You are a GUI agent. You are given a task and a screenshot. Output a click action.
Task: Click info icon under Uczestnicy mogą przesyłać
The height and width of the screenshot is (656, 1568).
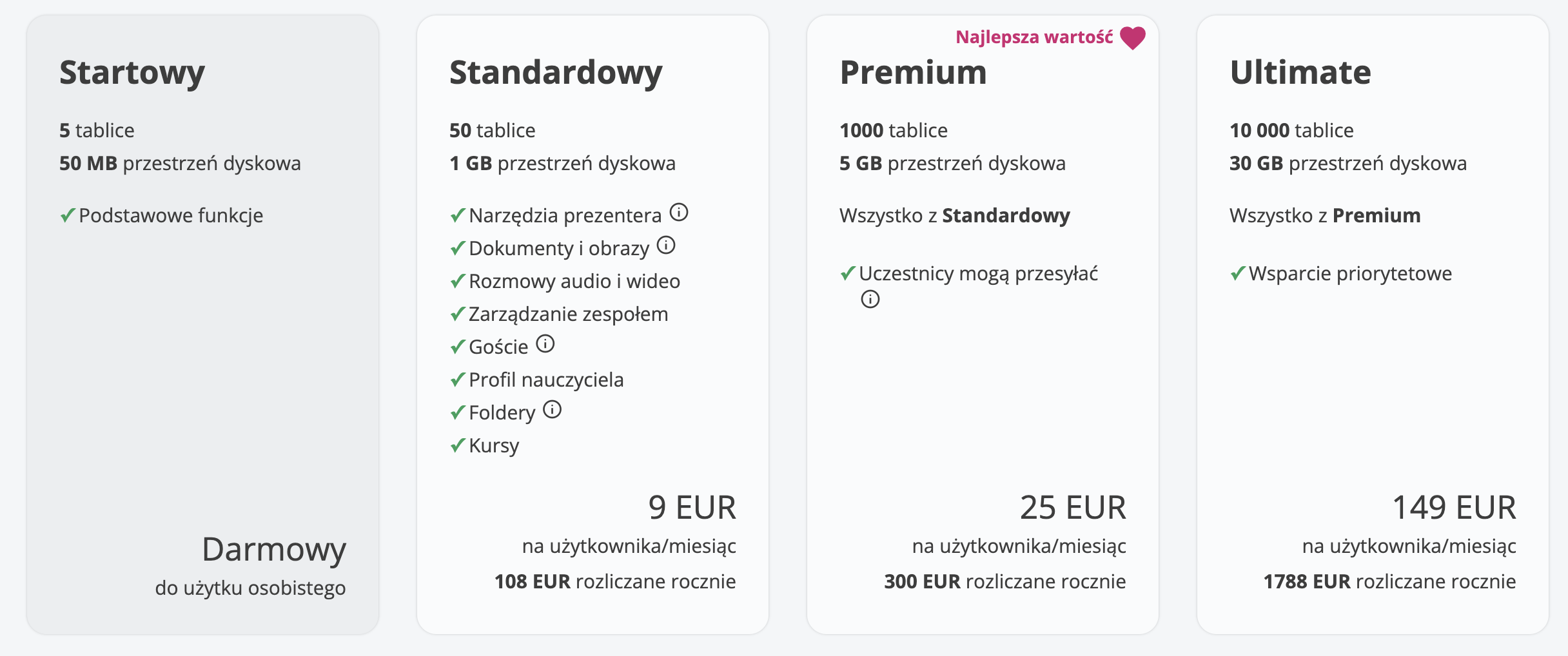pos(870,299)
